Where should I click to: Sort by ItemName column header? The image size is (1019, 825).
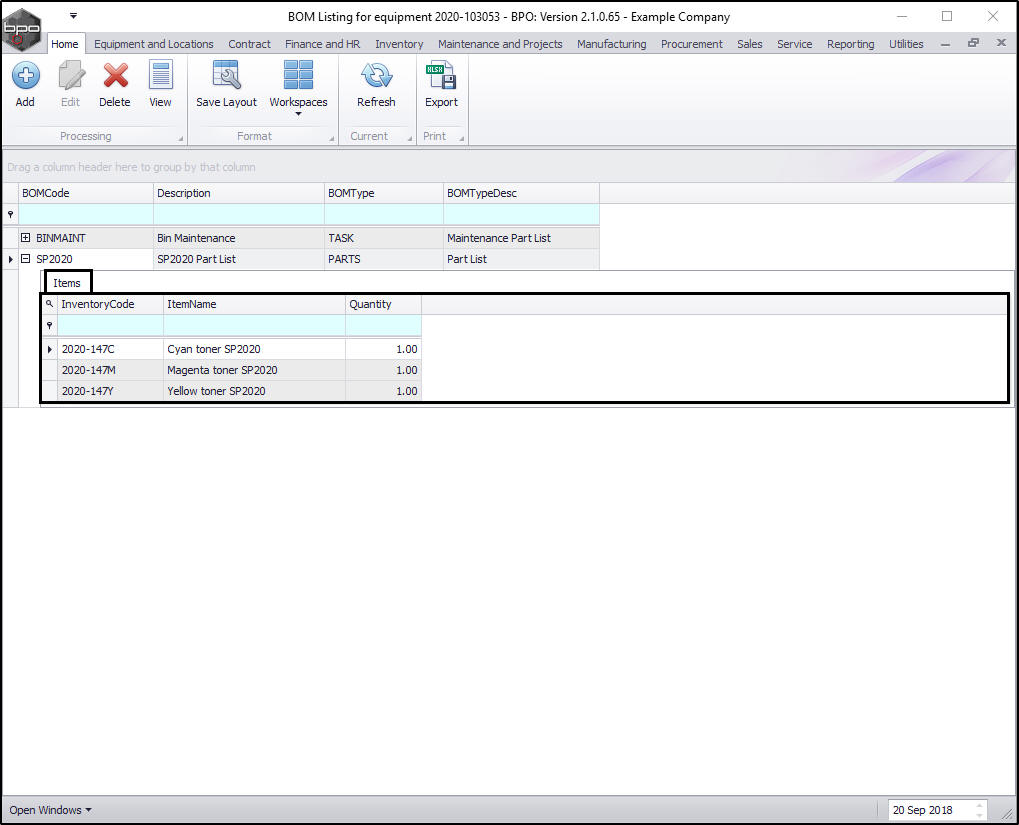click(254, 304)
